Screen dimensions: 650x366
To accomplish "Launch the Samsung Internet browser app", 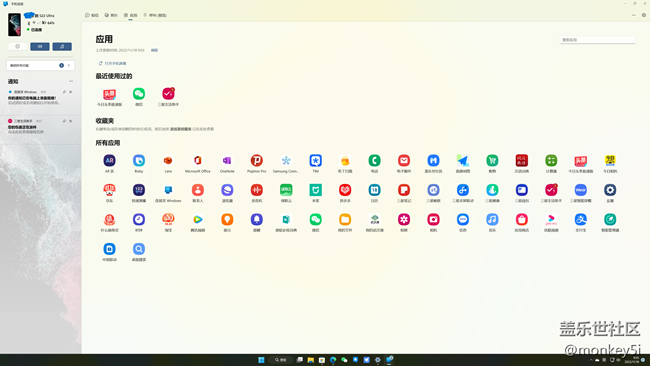I will tap(227, 190).
